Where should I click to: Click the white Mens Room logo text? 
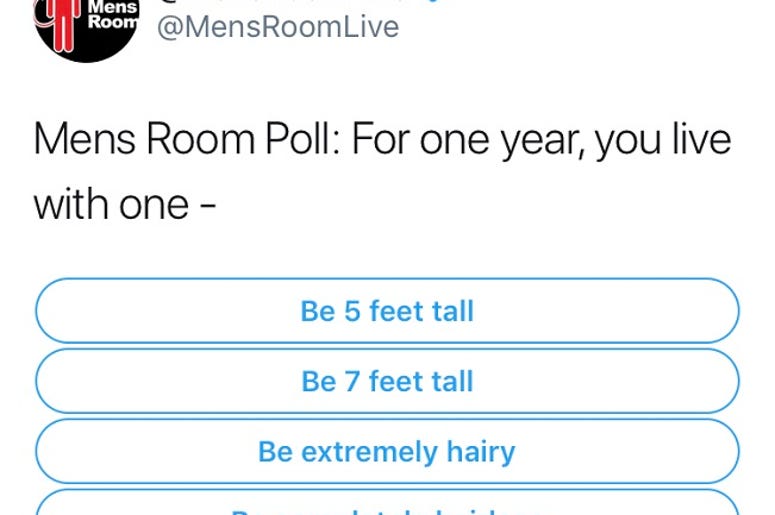pos(114,15)
